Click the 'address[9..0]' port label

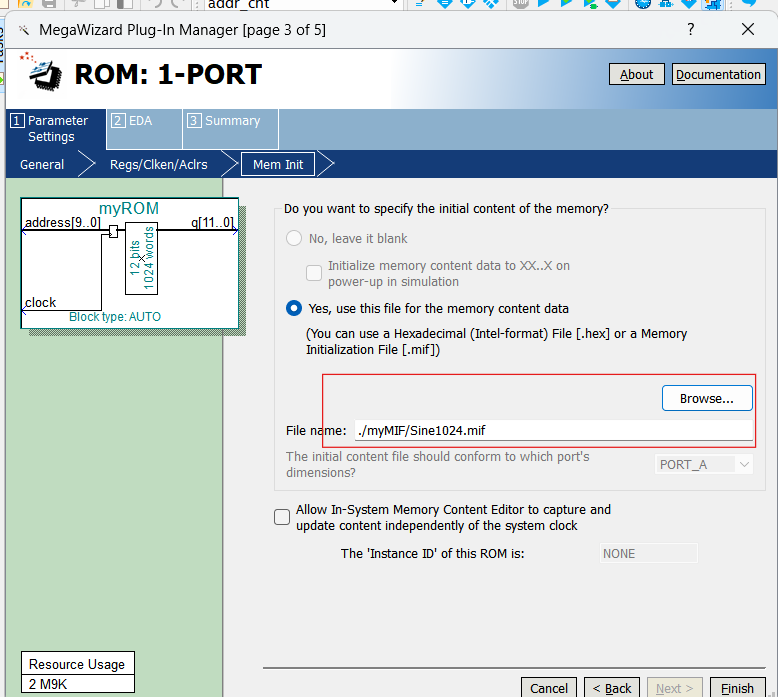(x=63, y=222)
